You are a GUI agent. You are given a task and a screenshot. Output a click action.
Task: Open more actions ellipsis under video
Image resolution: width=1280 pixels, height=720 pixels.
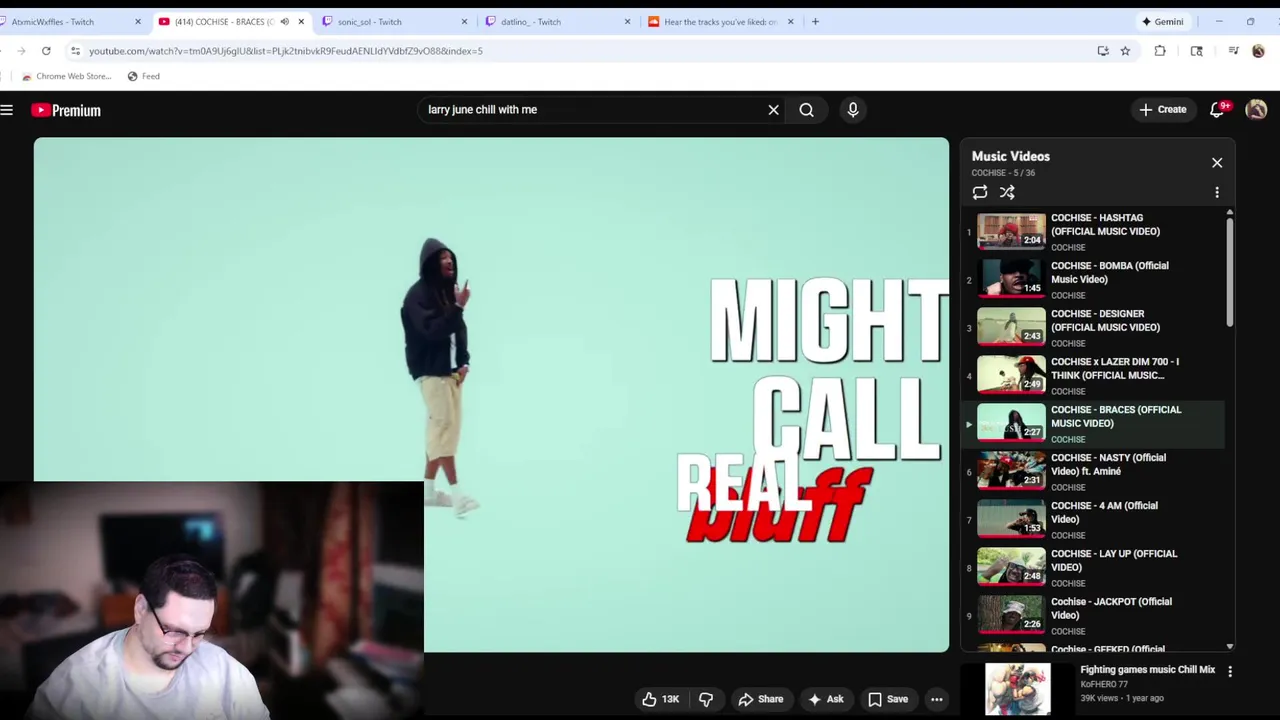[937, 699]
